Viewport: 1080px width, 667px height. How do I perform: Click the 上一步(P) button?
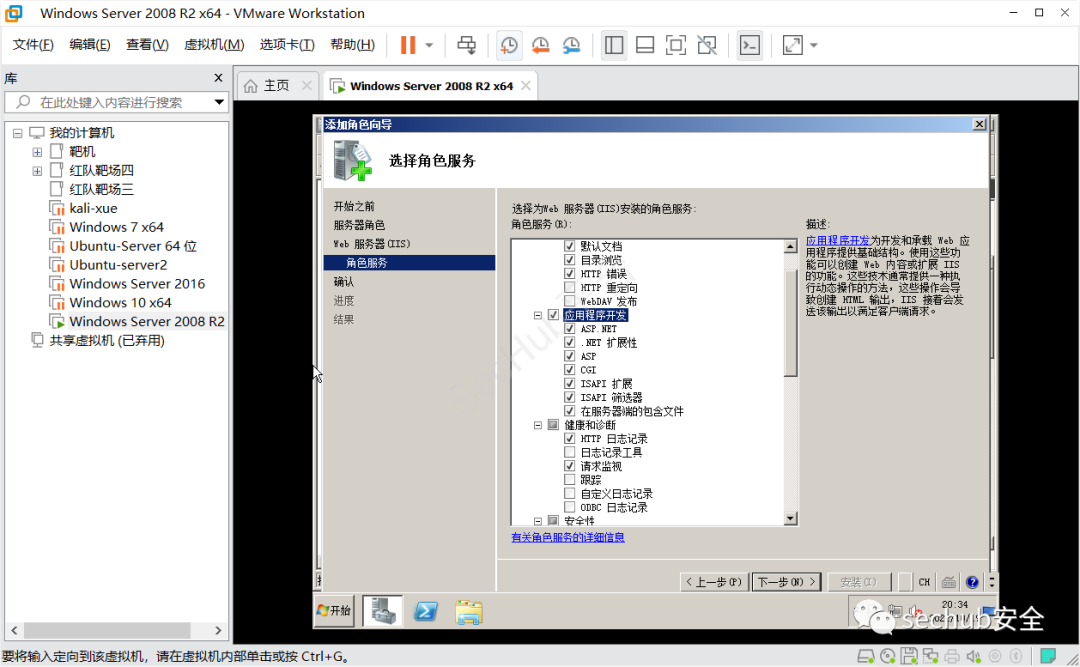pos(714,582)
